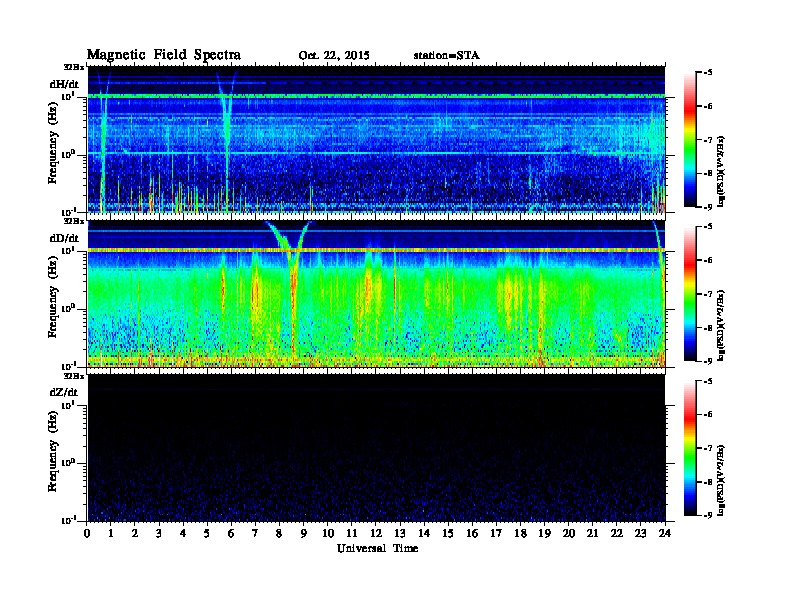This screenshot has width=792, height=612.
Task: Click the '-7' tick on dD/dt color bar
Action: (708, 294)
